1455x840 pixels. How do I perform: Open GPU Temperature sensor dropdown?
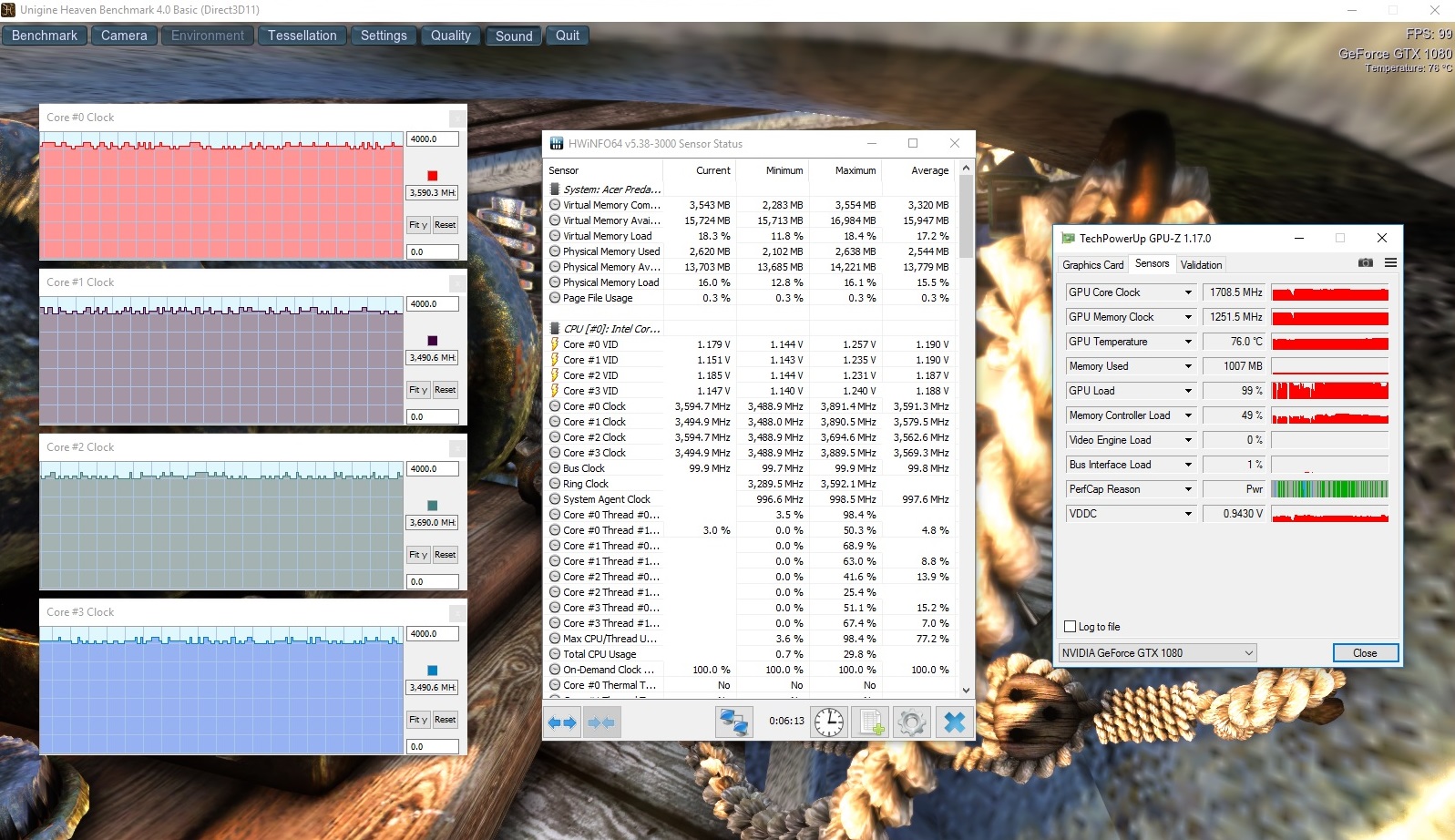(1188, 342)
